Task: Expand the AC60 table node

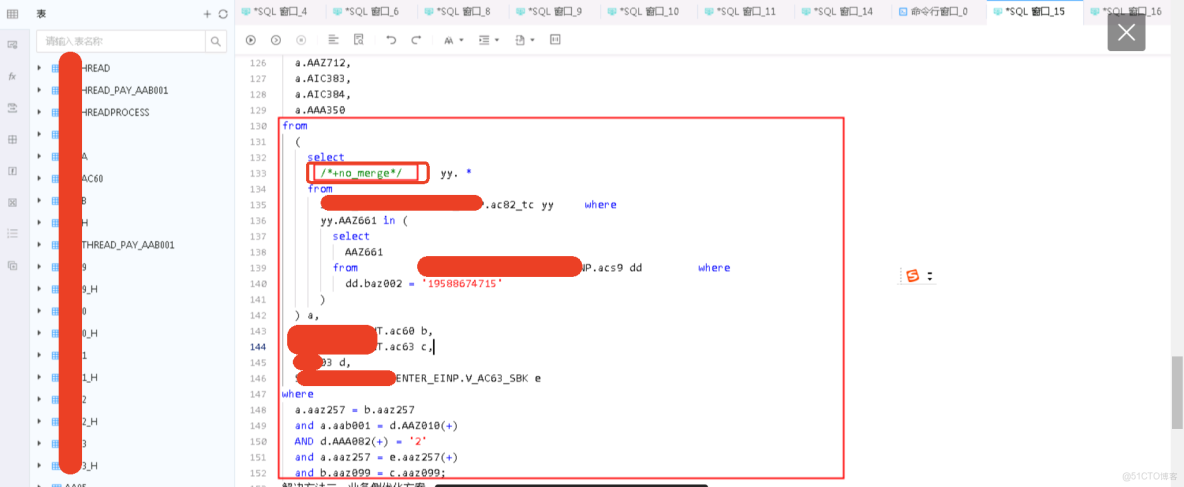Action: pyautogui.click(x=39, y=178)
